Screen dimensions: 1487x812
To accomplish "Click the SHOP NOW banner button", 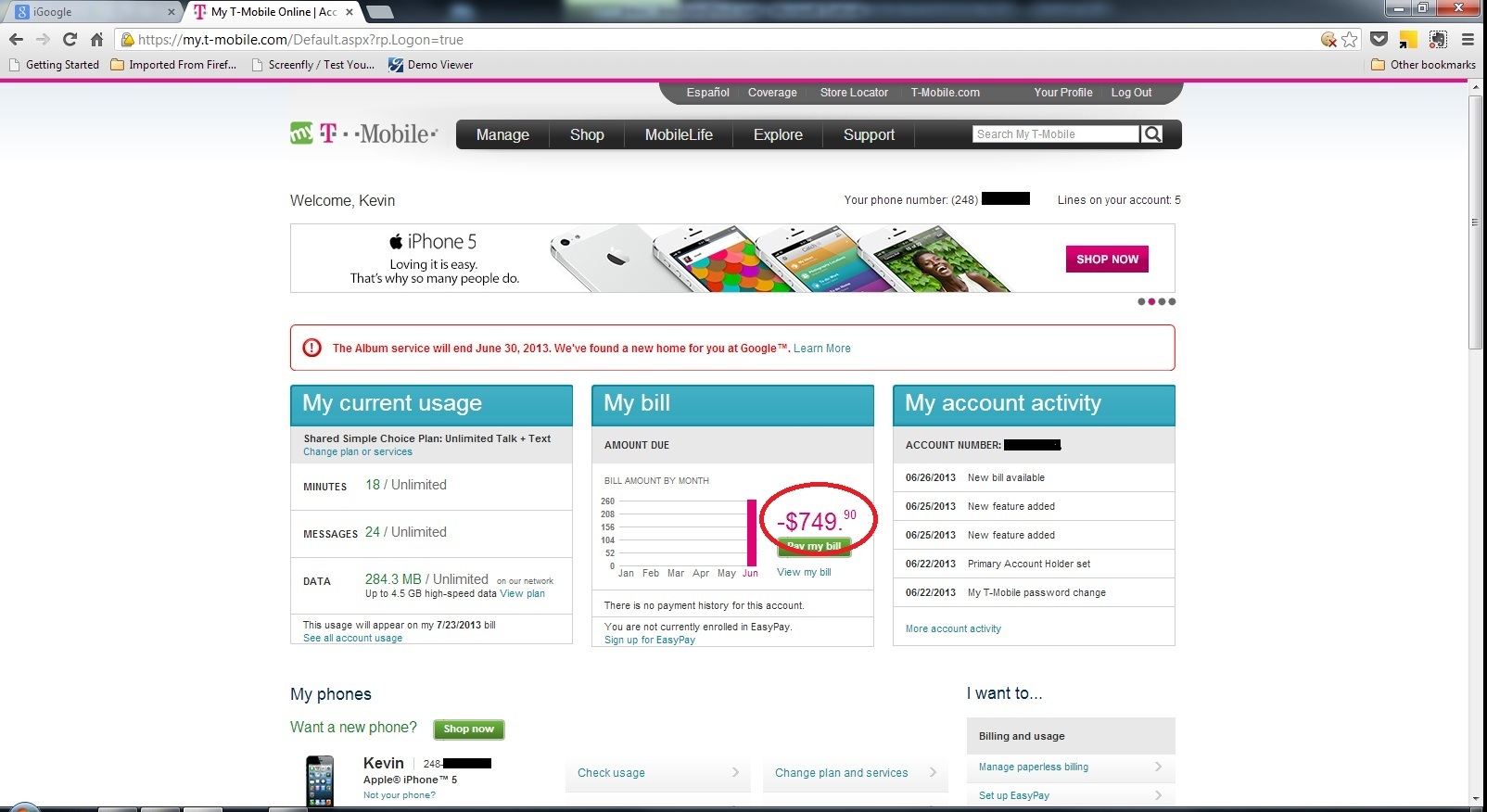I will tap(1107, 260).
